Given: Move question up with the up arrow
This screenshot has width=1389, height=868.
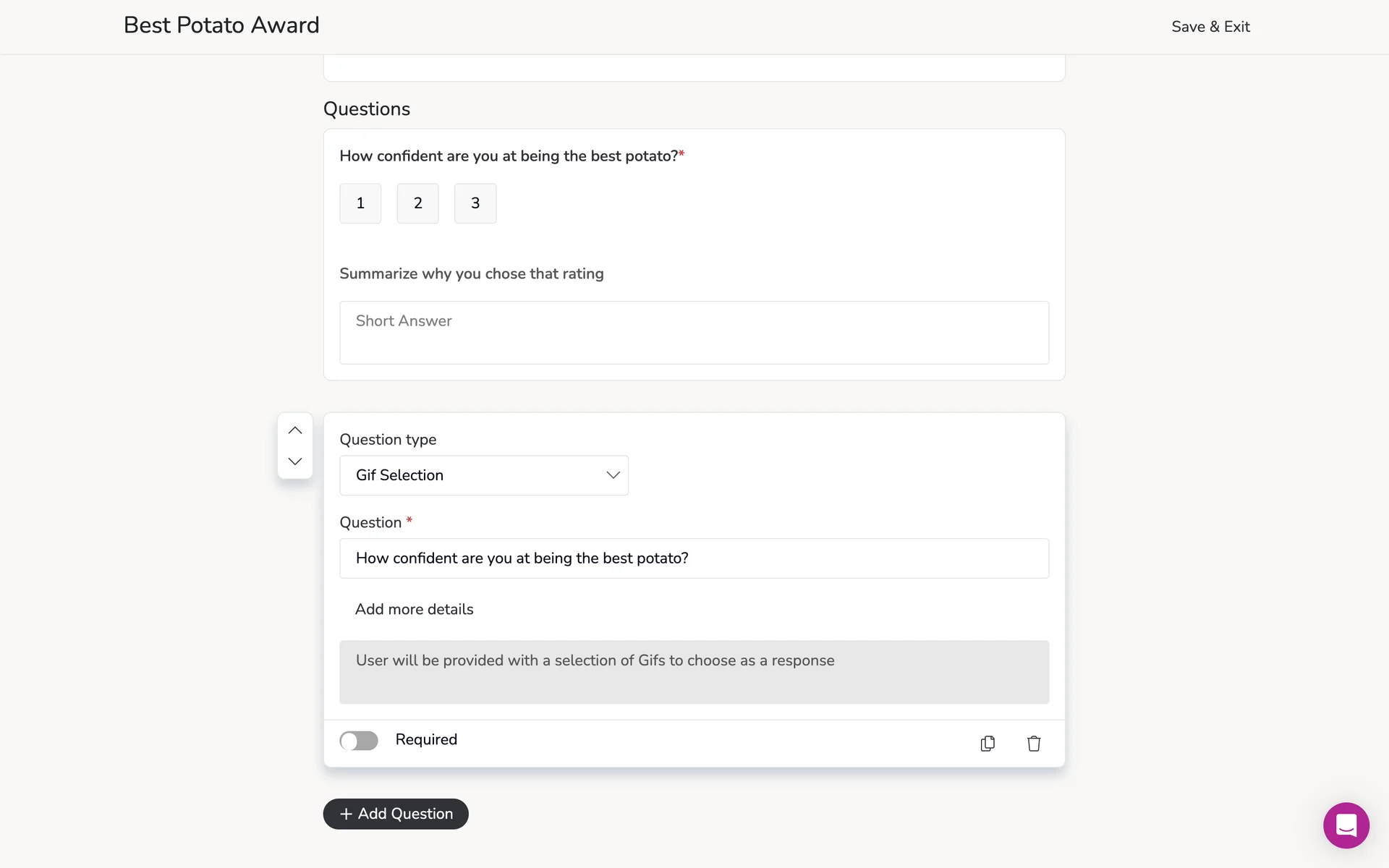Looking at the screenshot, I should tap(295, 430).
